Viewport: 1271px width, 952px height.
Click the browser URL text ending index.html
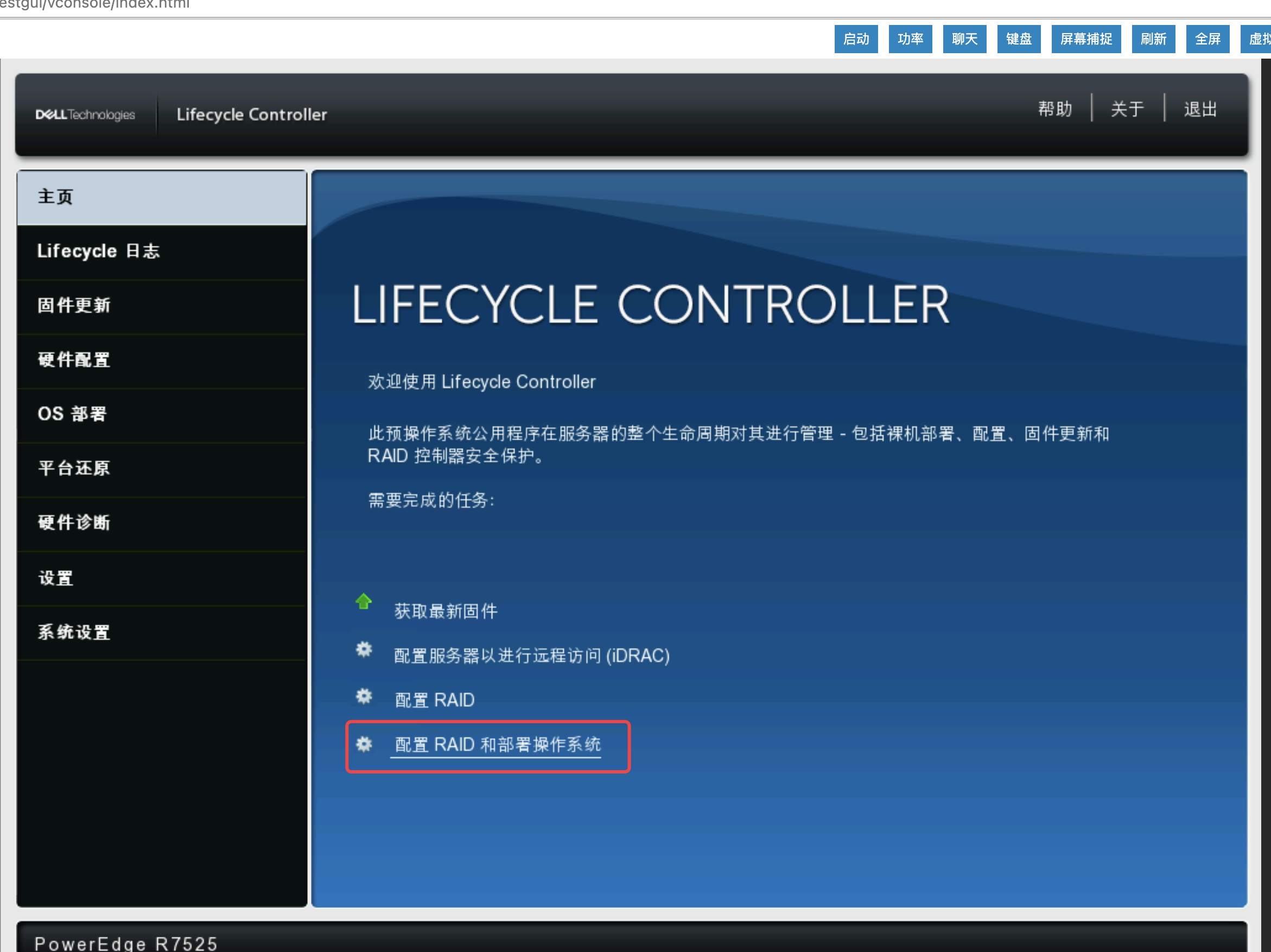95,4
